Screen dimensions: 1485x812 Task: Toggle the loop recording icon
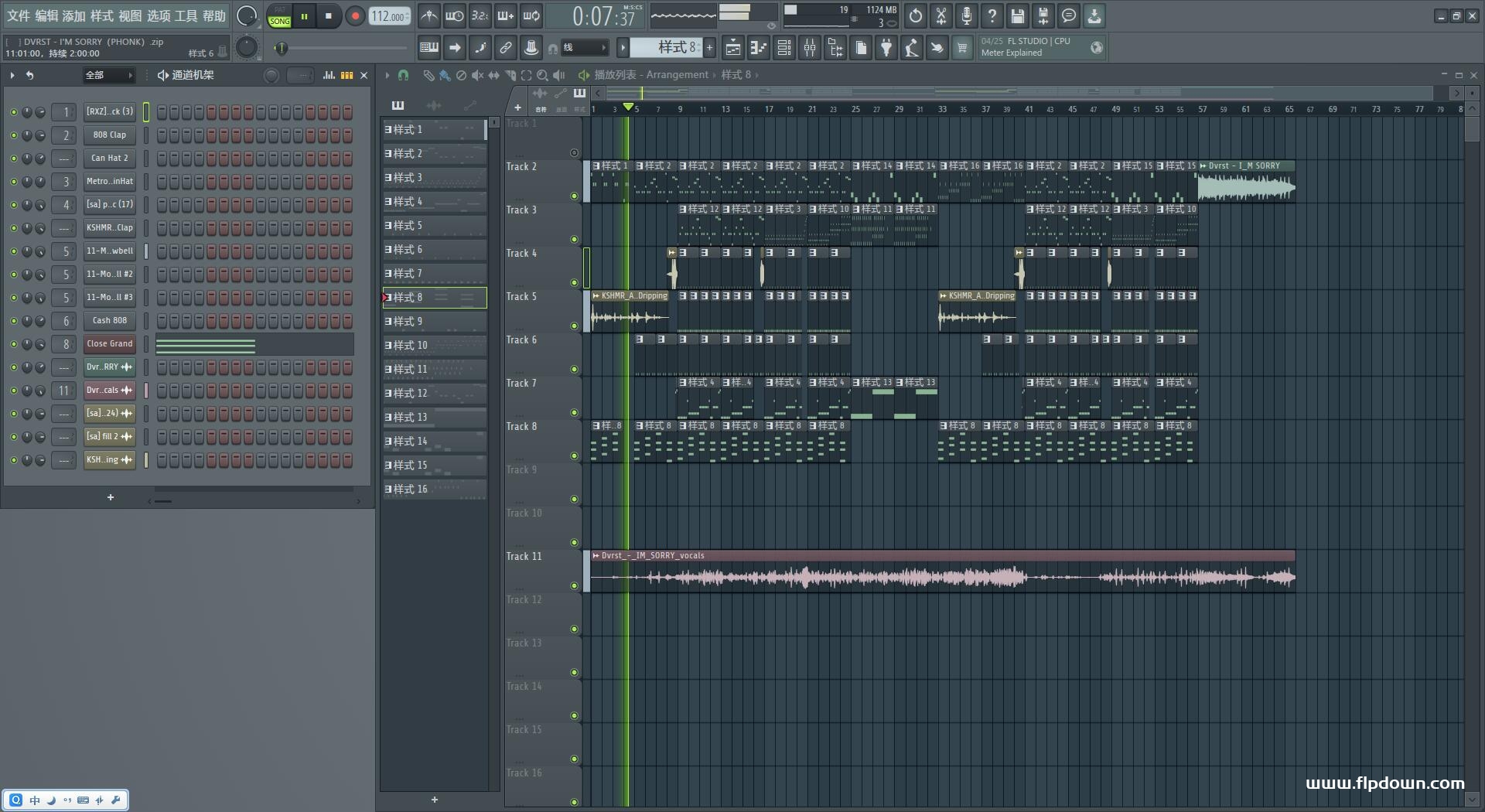pos(531,15)
